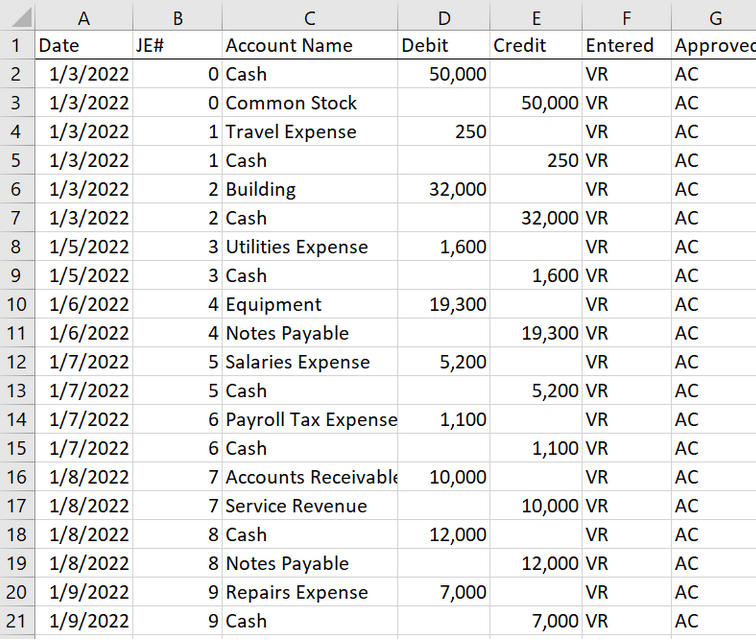Select row 21 header
Screen dimensions: 756x640
[17, 621]
